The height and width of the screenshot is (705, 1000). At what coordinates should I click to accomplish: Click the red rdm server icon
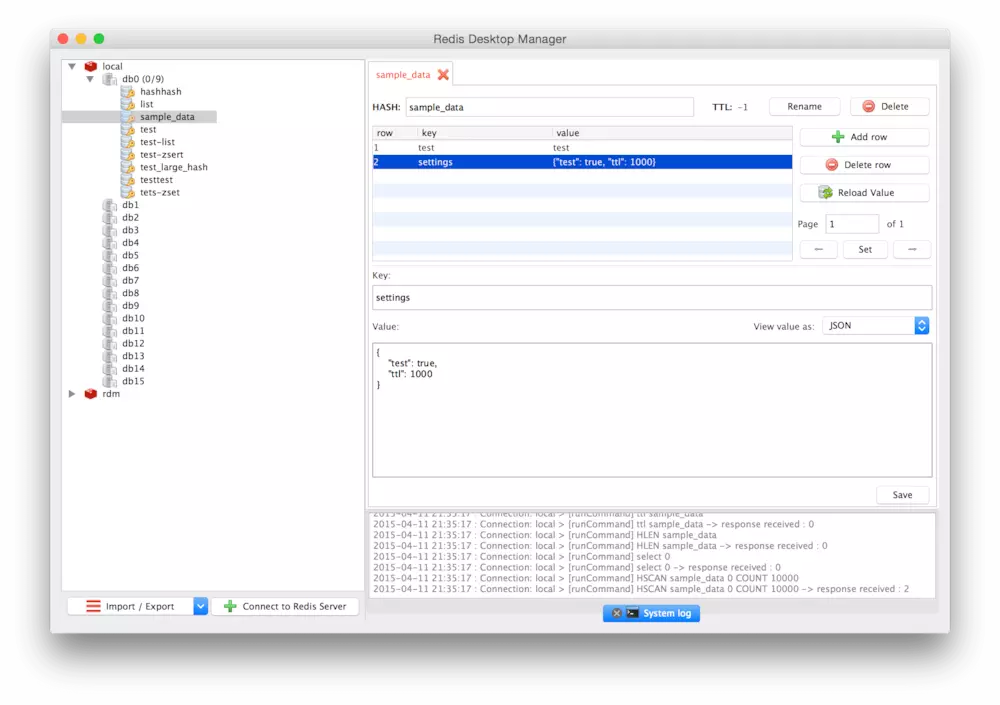pos(91,394)
